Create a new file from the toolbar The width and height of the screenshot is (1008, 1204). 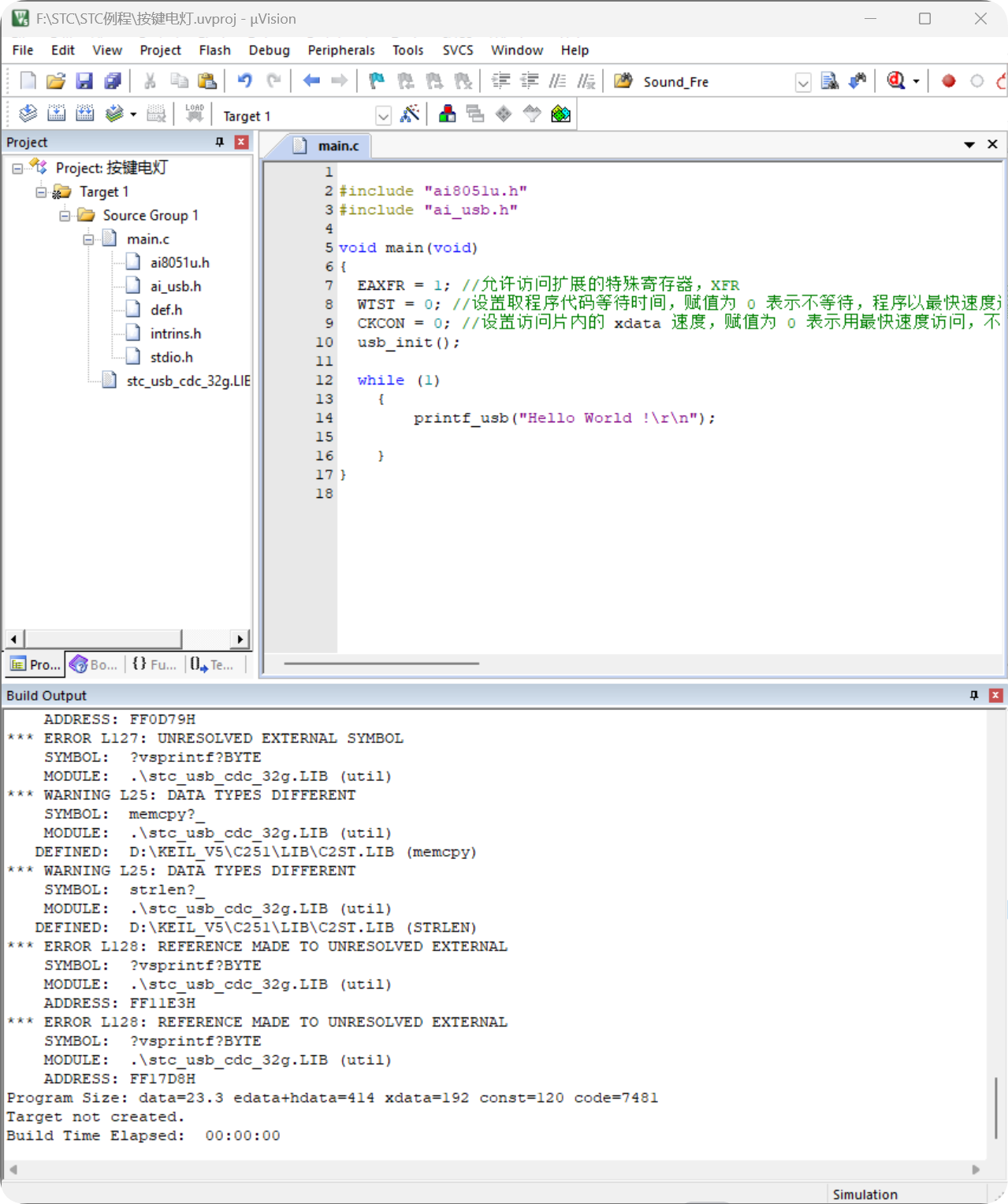pos(28,81)
